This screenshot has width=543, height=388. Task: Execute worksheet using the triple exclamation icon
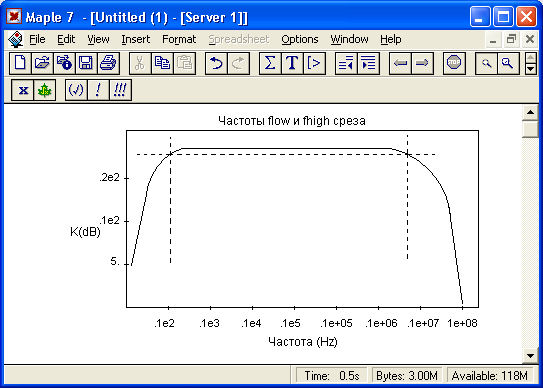tap(120, 90)
